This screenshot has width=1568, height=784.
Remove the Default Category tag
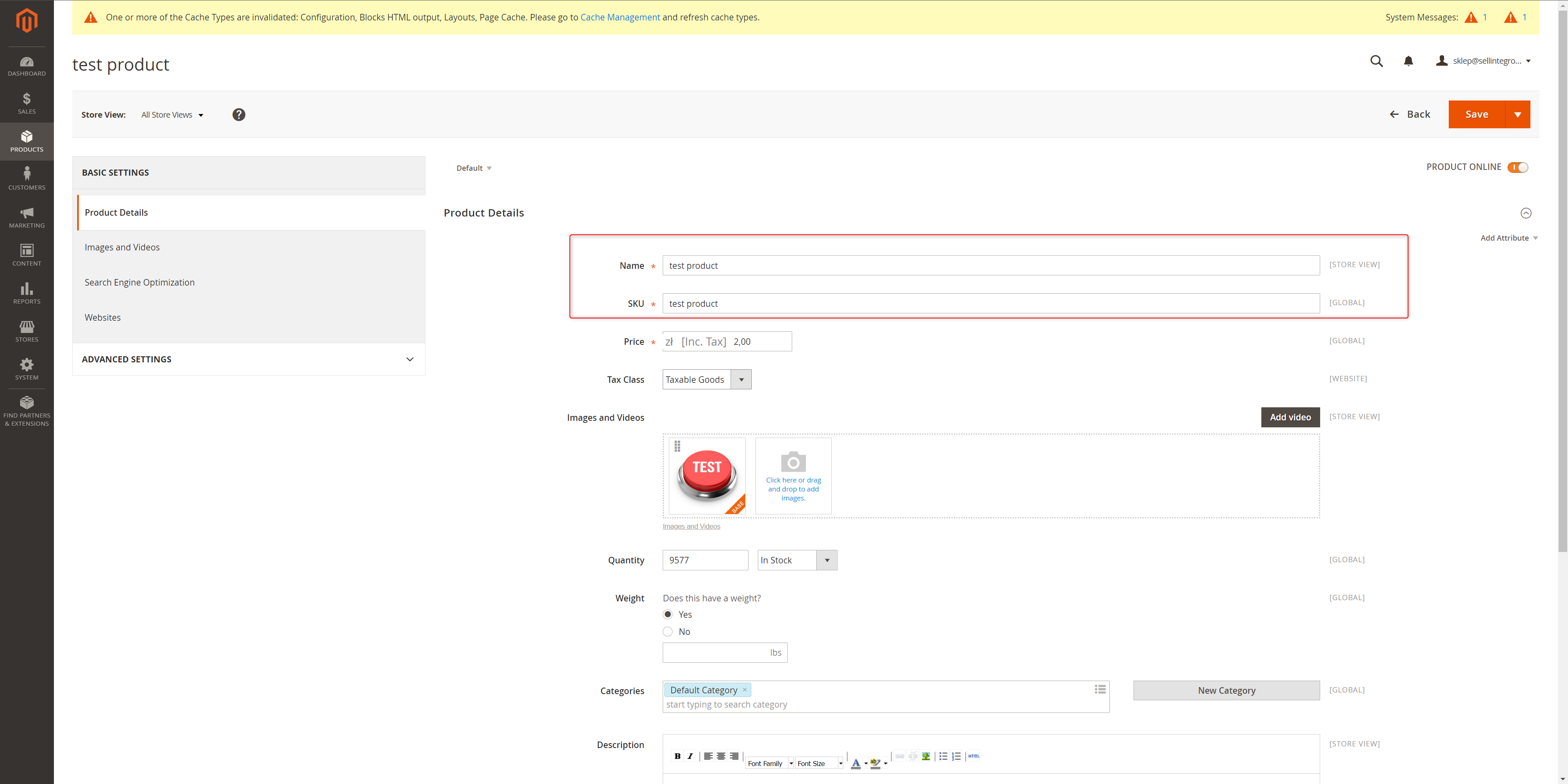click(744, 690)
